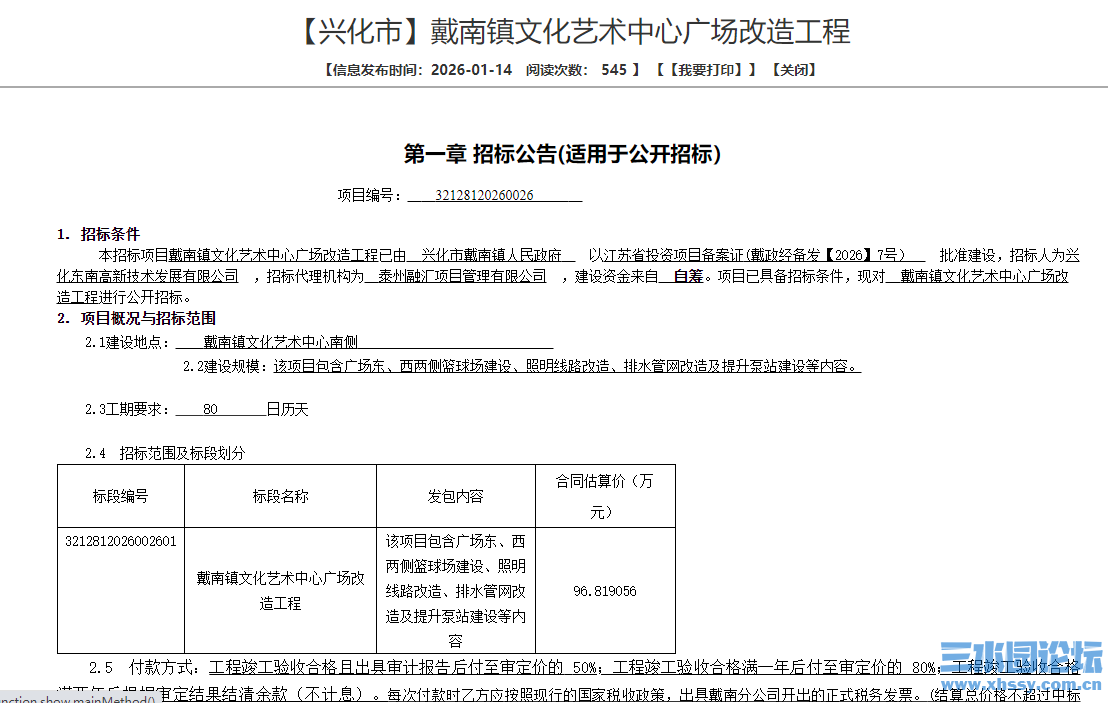Select the 阅读次数 545 counter text
Viewport: 1108px width, 703px height.
[x=569, y=69]
